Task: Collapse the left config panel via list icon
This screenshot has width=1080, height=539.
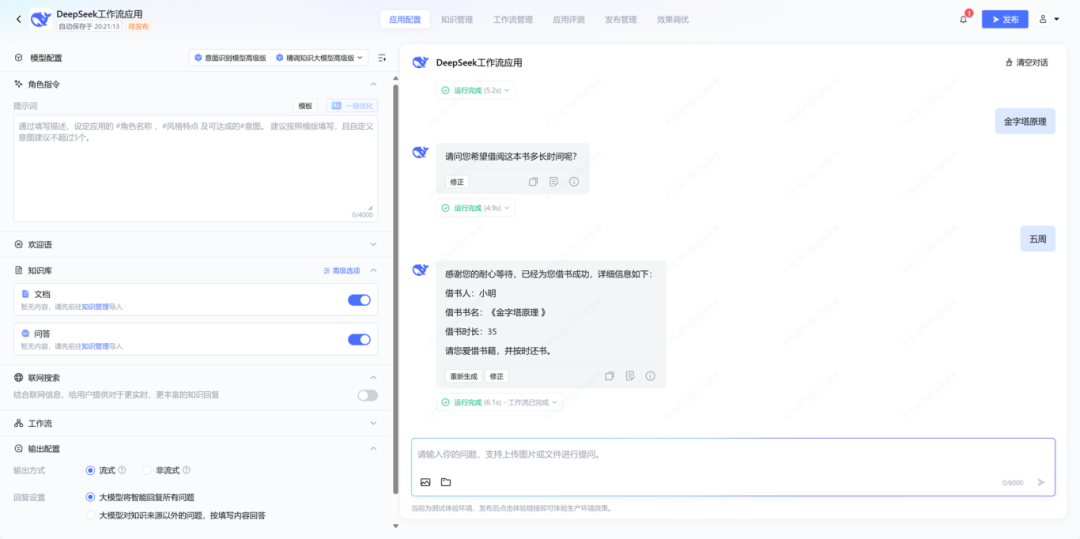Action: pos(382,59)
